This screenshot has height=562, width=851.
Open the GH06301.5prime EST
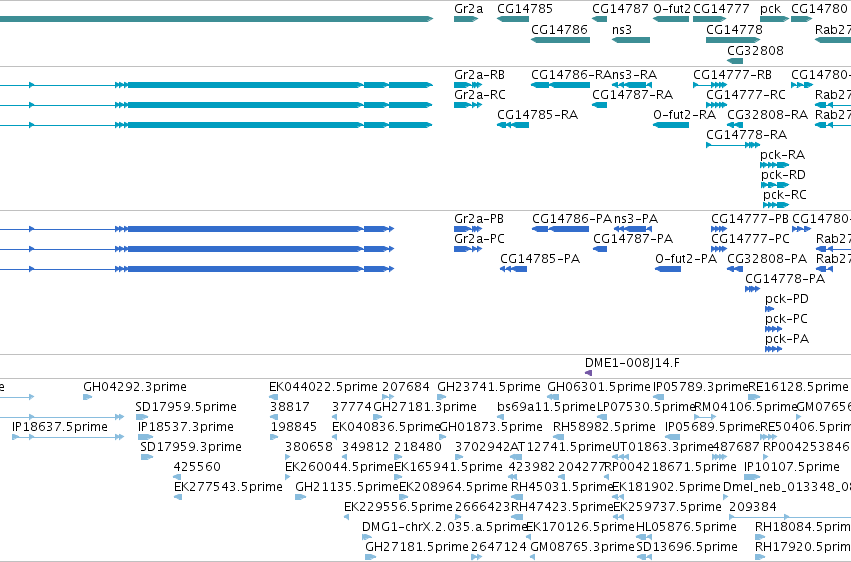tap(552, 397)
